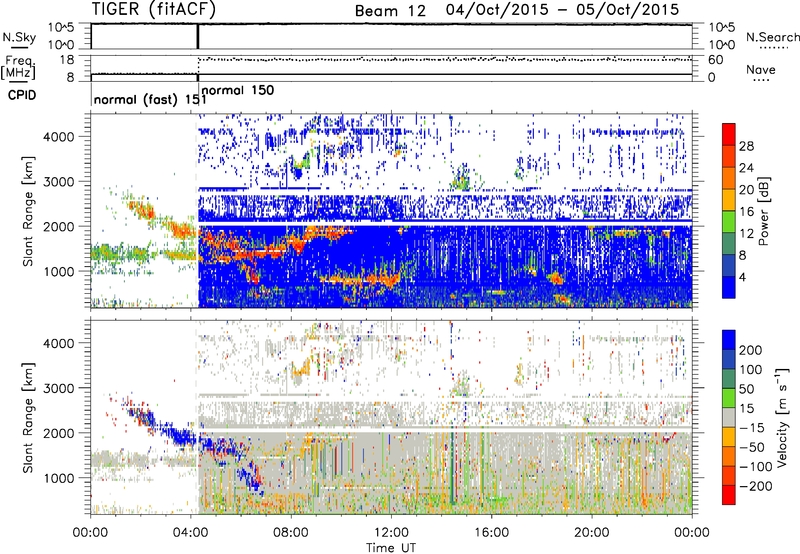Click the 100 label on Velocity color bar
800x554 pixels.
coord(750,370)
